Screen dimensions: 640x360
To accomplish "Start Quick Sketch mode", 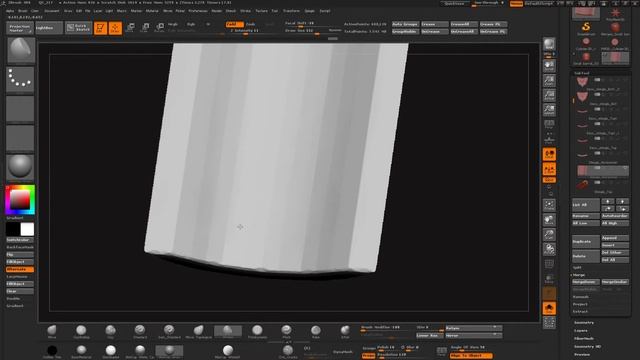I will pyautogui.click(x=78, y=28).
